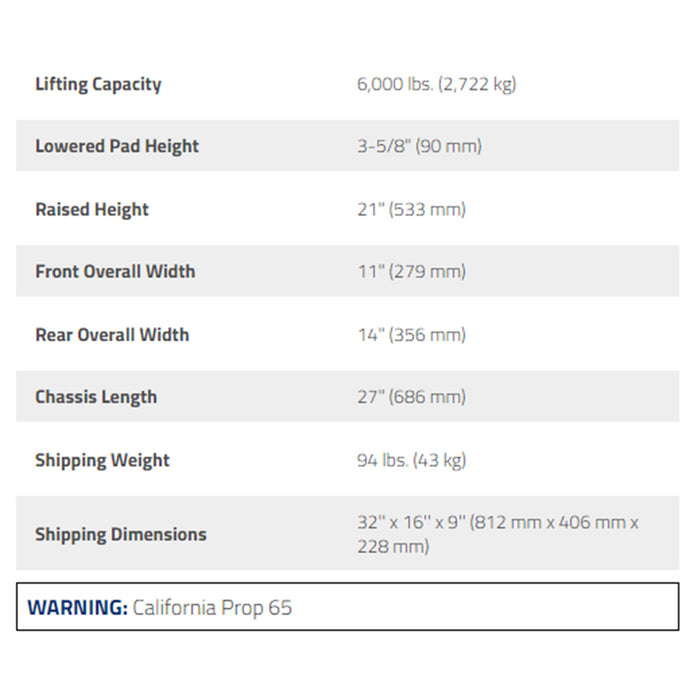The image size is (700, 700).
Task: Click the Shipping Dimensions label
Action: coord(121,534)
